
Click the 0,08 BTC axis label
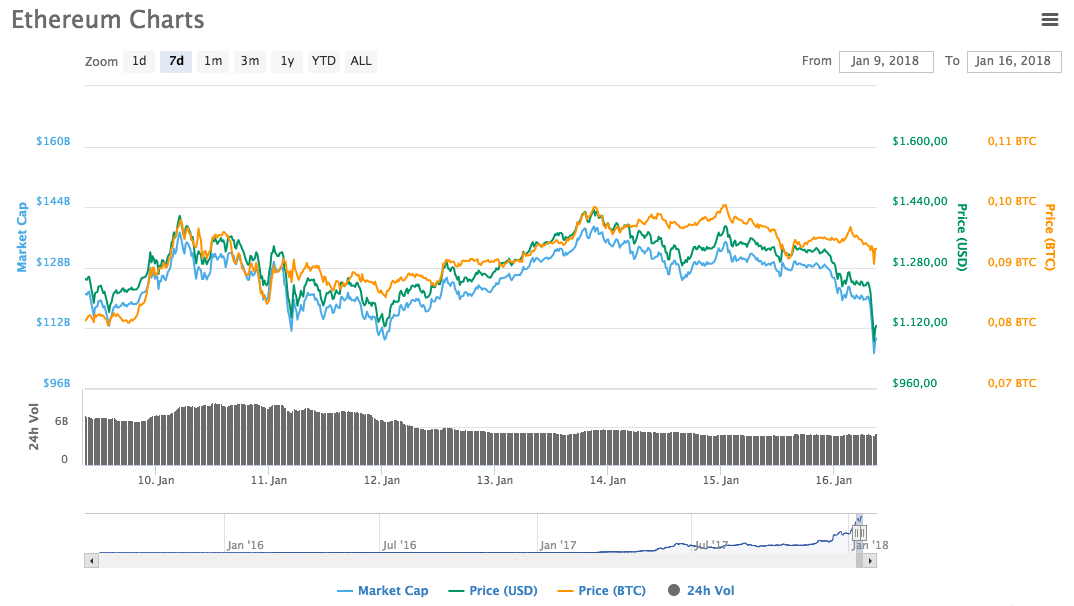1012,323
